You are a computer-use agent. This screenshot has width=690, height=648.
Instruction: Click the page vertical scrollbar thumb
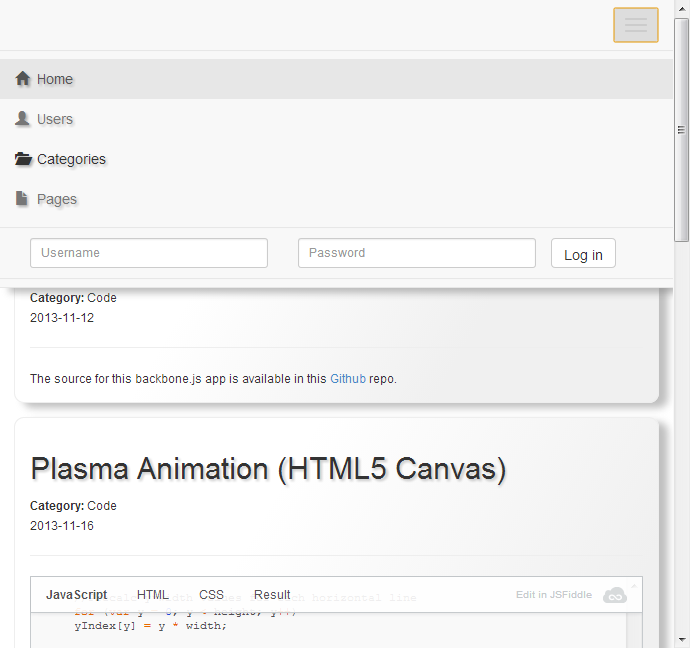tap(682, 130)
